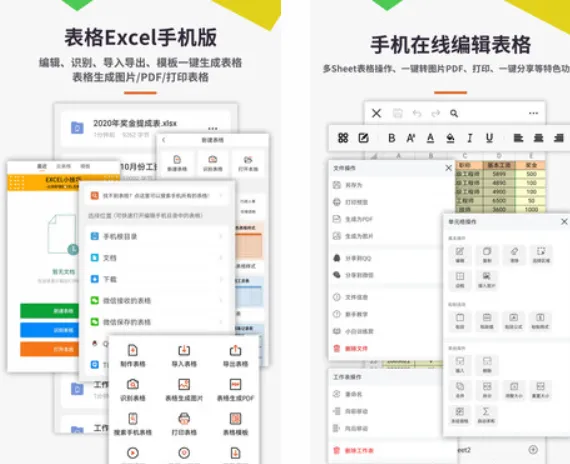Tap 表格生成PDF icon
The height and width of the screenshot is (464, 570).
[x=236, y=390]
